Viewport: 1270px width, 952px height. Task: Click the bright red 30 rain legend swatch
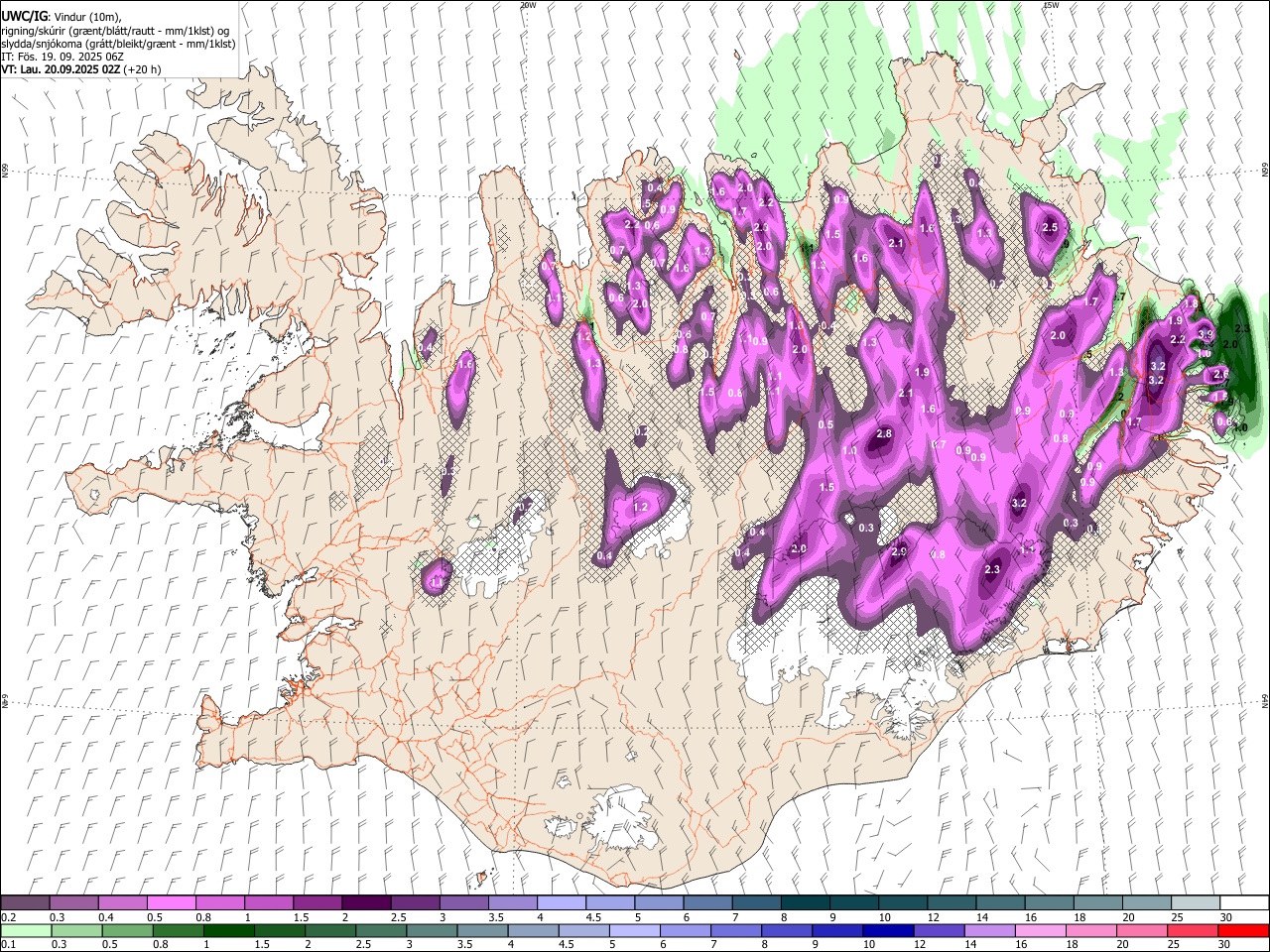point(1243,930)
